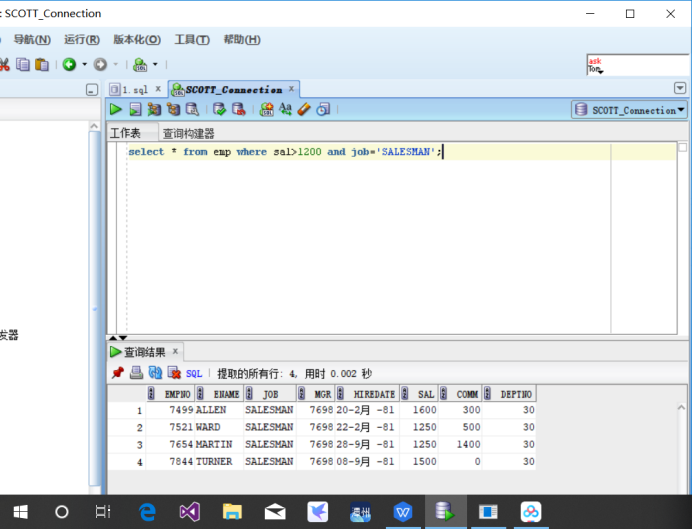Viewport: 693px width, 530px height.
Task: Open back button history dropdown arrow
Action: click(84, 65)
